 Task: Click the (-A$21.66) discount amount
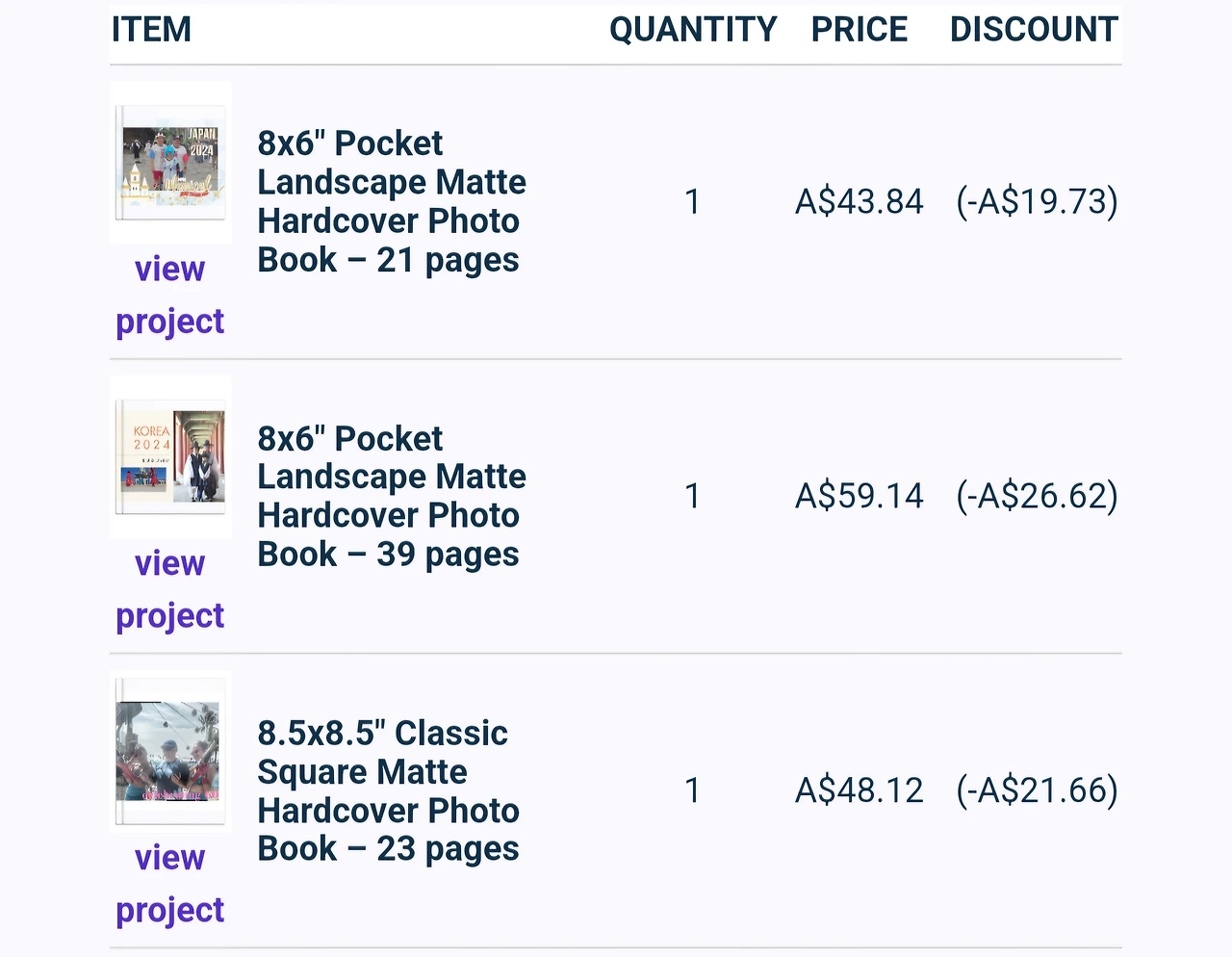coord(1037,790)
